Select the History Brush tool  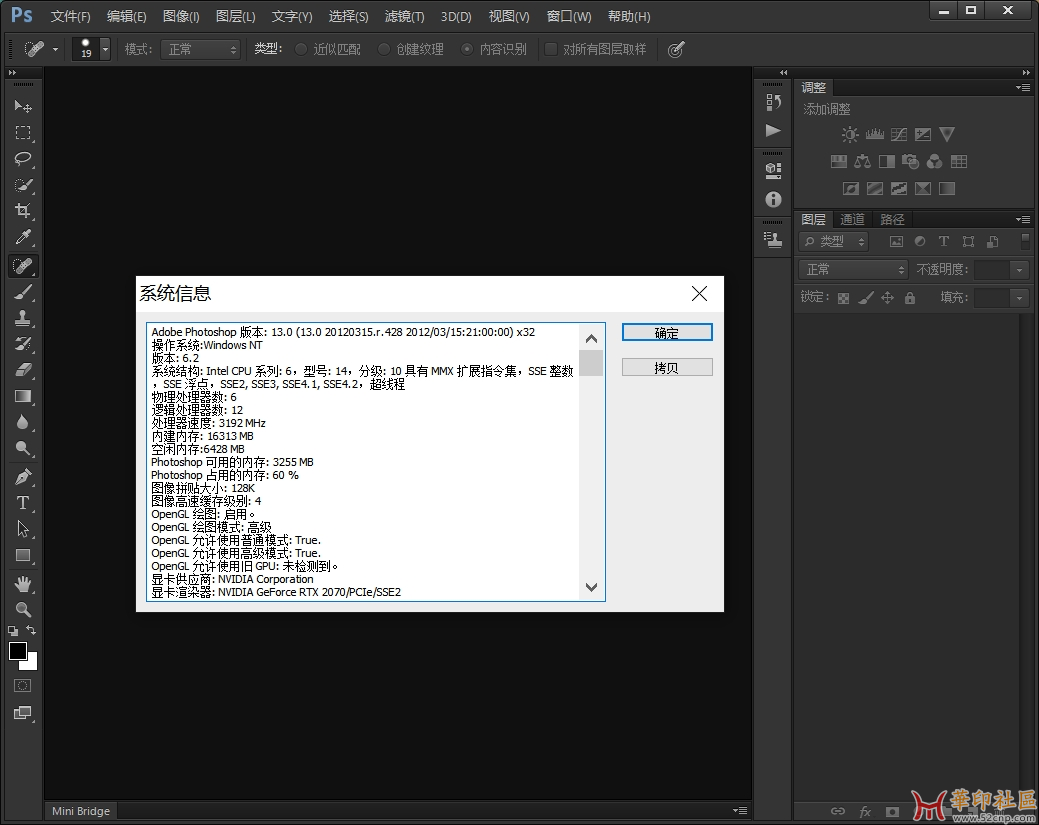(x=23, y=344)
